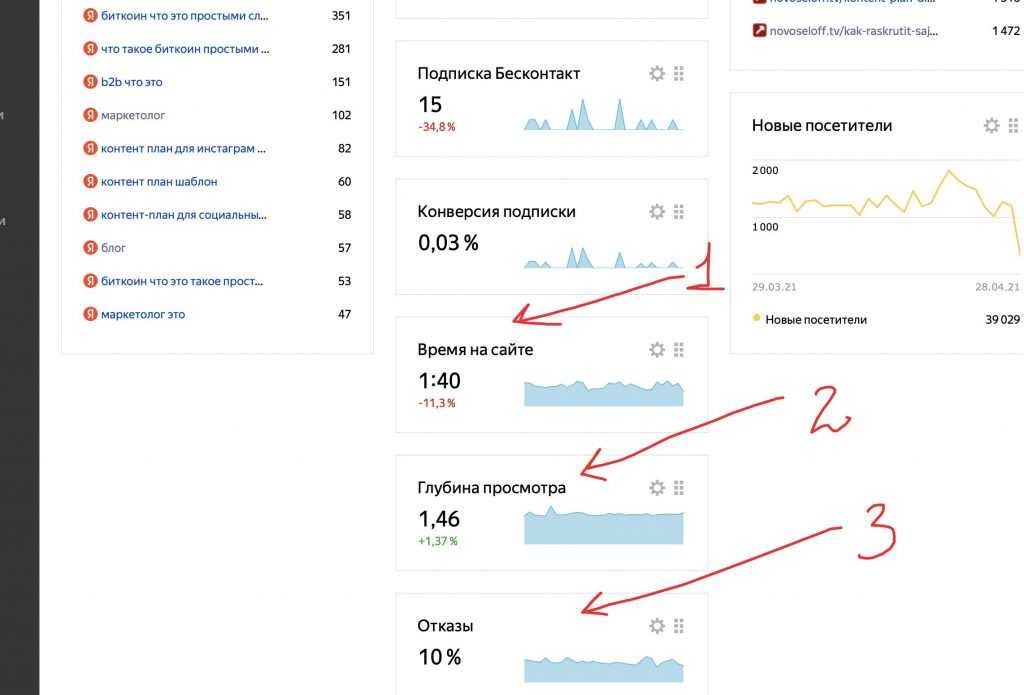Open settings gear for Конверсия подписки widget

point(657,211)
